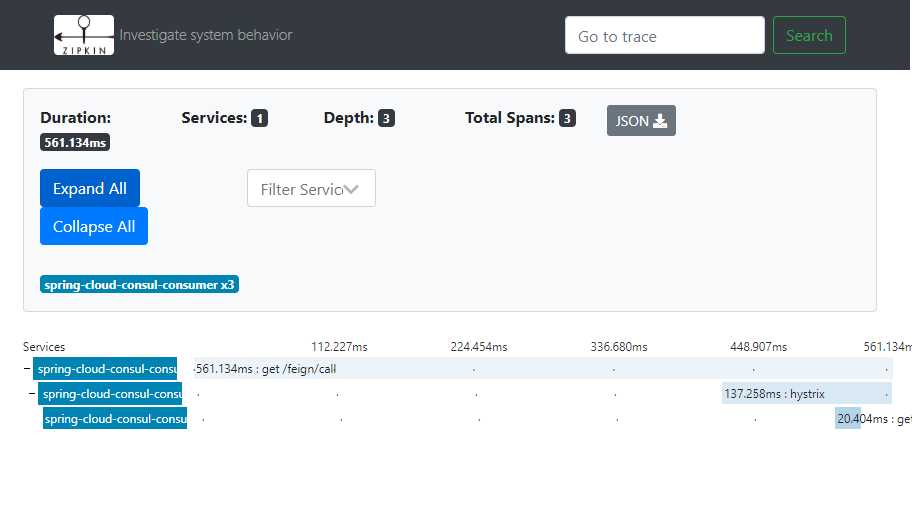Click the Depth count badge
The image size is (912, 532).
click(x=386, y=118)
